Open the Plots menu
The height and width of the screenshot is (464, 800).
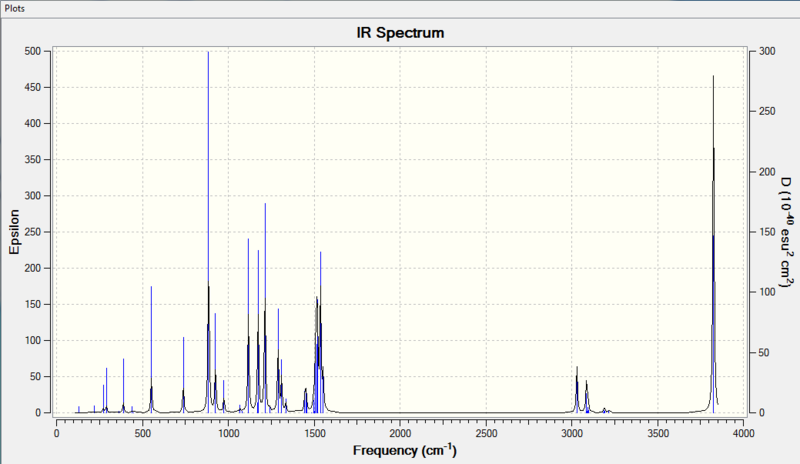click(x=14, y=9)
